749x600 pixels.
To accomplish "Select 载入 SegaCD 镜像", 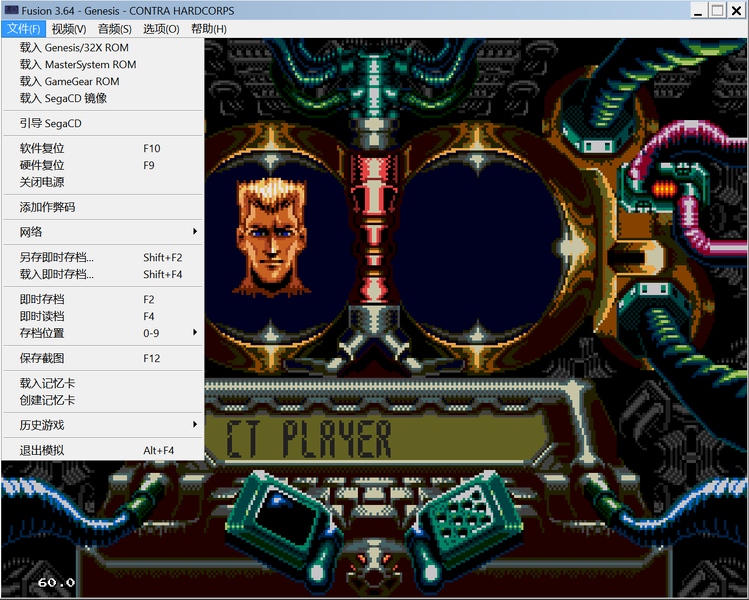I will click(103, 98).
